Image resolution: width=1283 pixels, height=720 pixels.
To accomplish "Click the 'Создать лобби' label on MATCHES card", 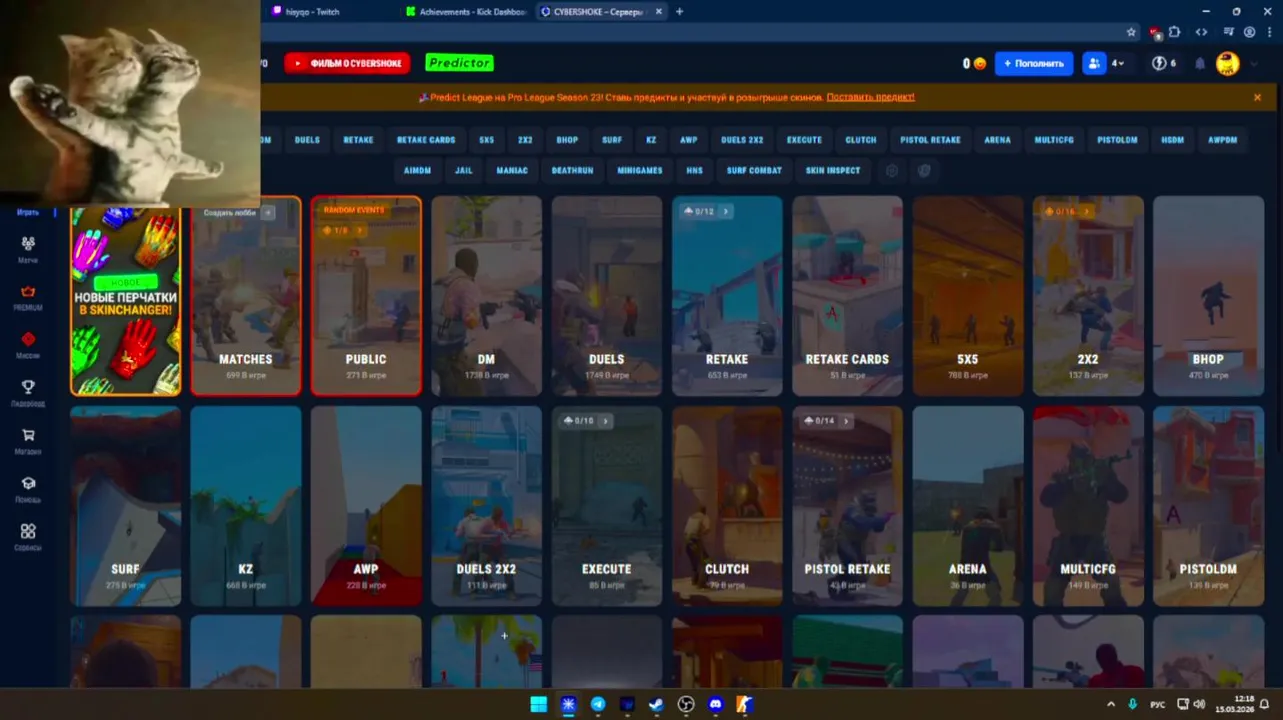I will (230, 212).
